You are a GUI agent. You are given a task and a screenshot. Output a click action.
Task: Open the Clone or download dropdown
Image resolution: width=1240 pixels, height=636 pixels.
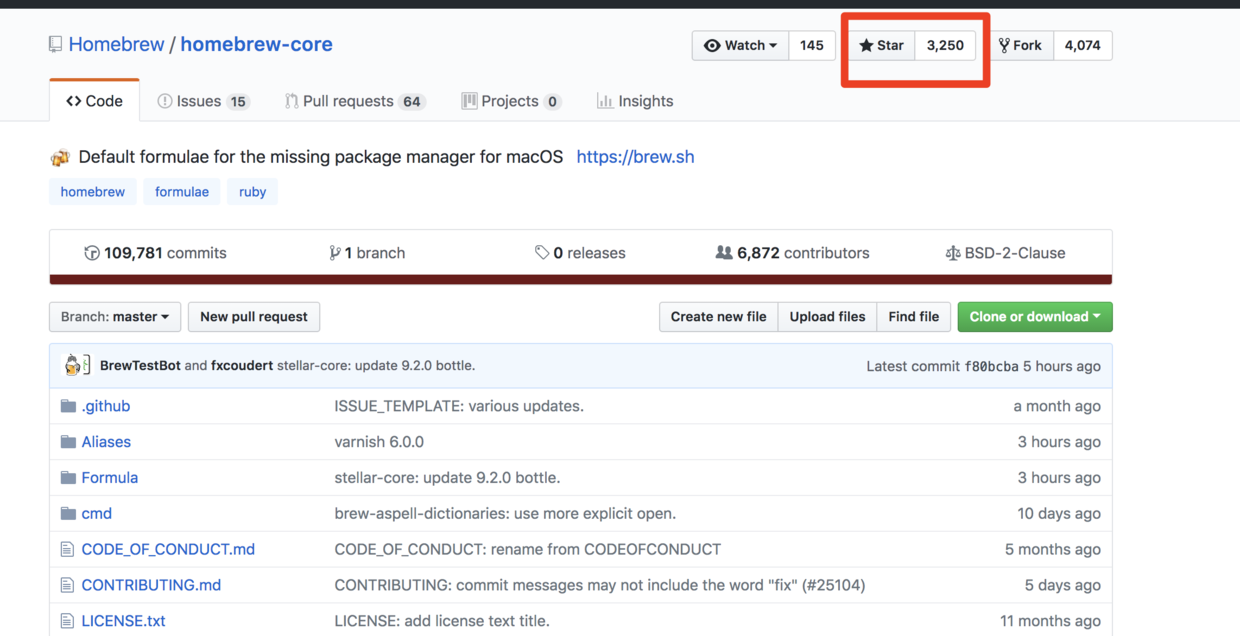[1034, 317]
